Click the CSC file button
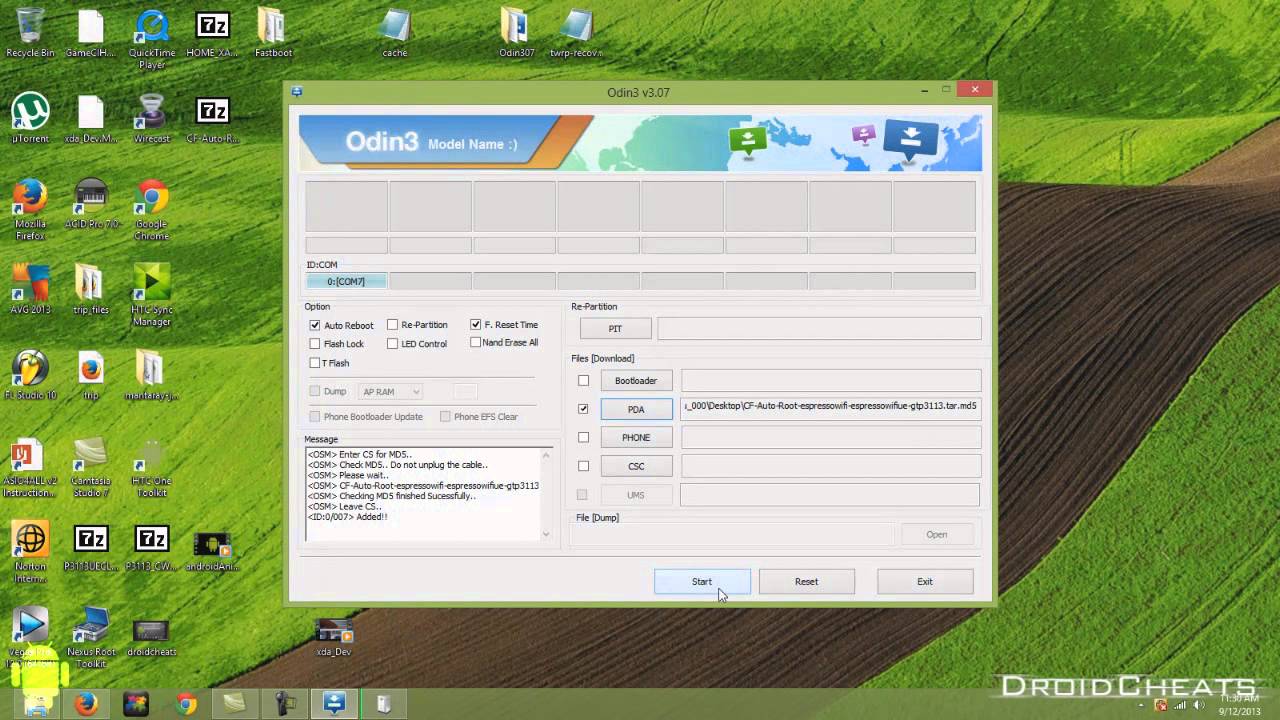Viewport: 1280px width, 720px height. (636, 466)
